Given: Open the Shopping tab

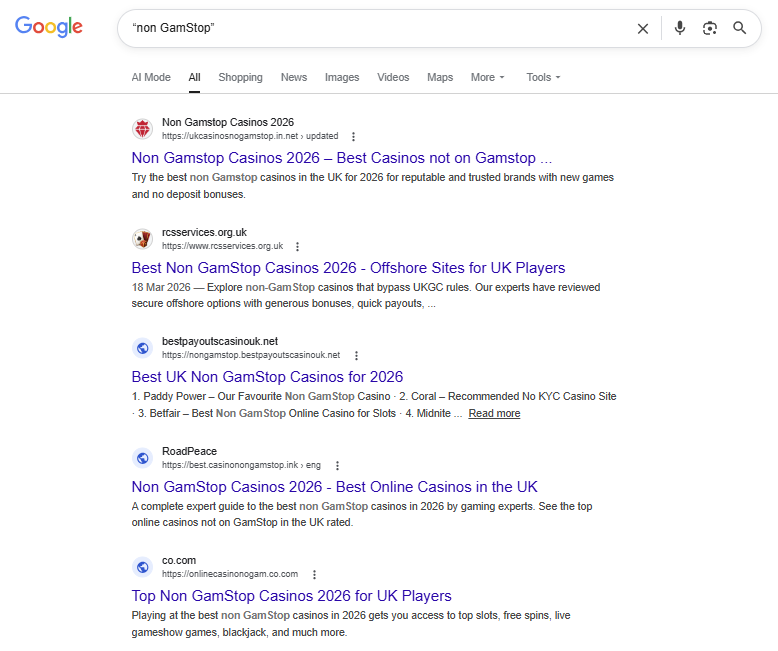Looking at the screenshot, I should click(240, 77).
